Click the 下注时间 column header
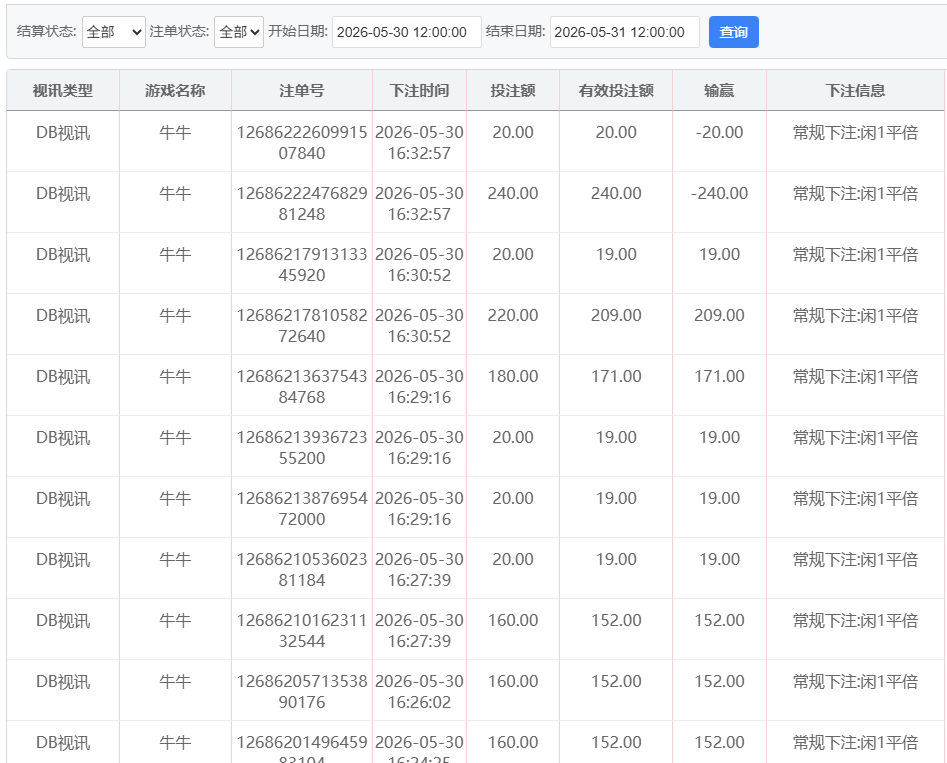The width and height of the screenshot is (947, 763). pos(419,91)
